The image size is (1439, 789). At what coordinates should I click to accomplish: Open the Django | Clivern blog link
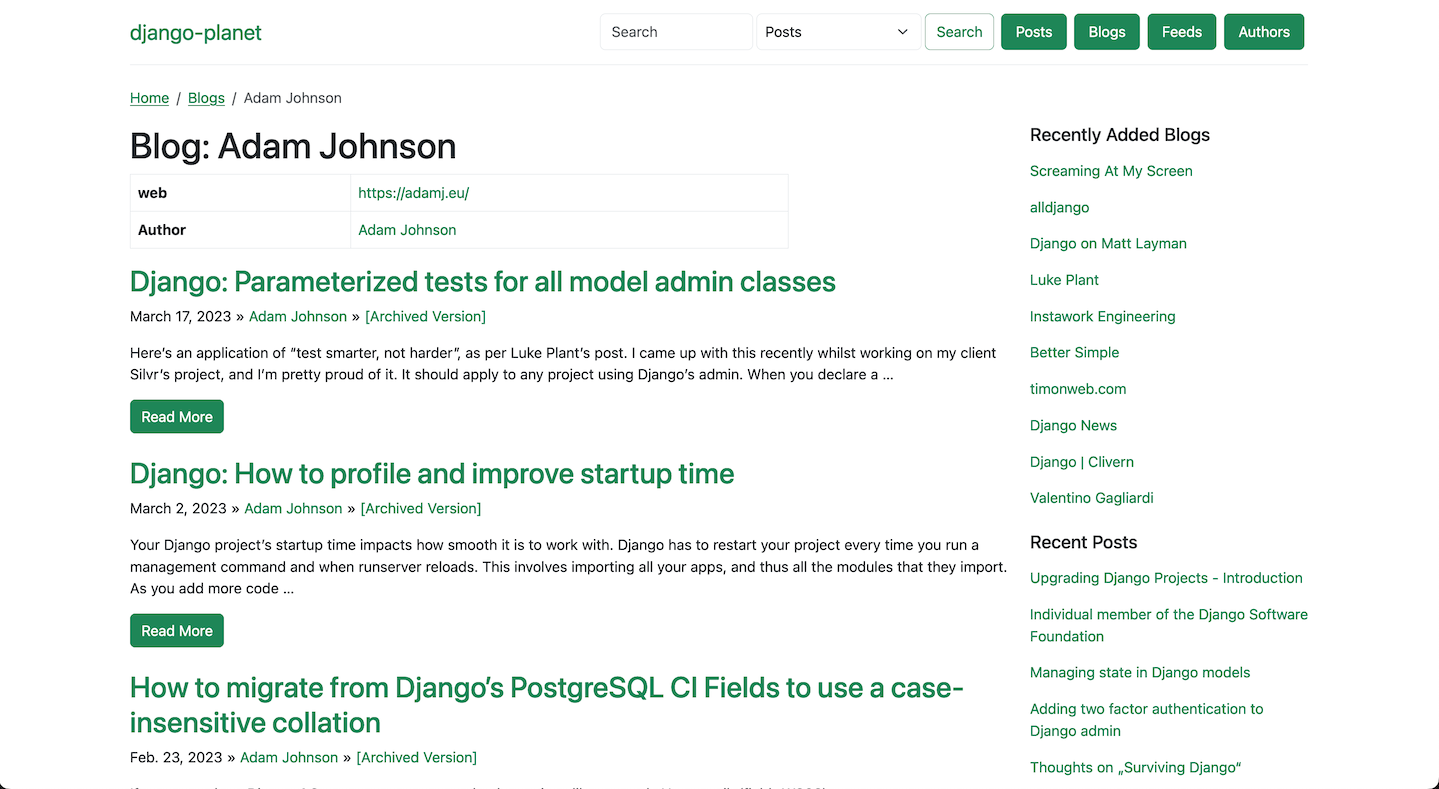tap(1082, 462)
